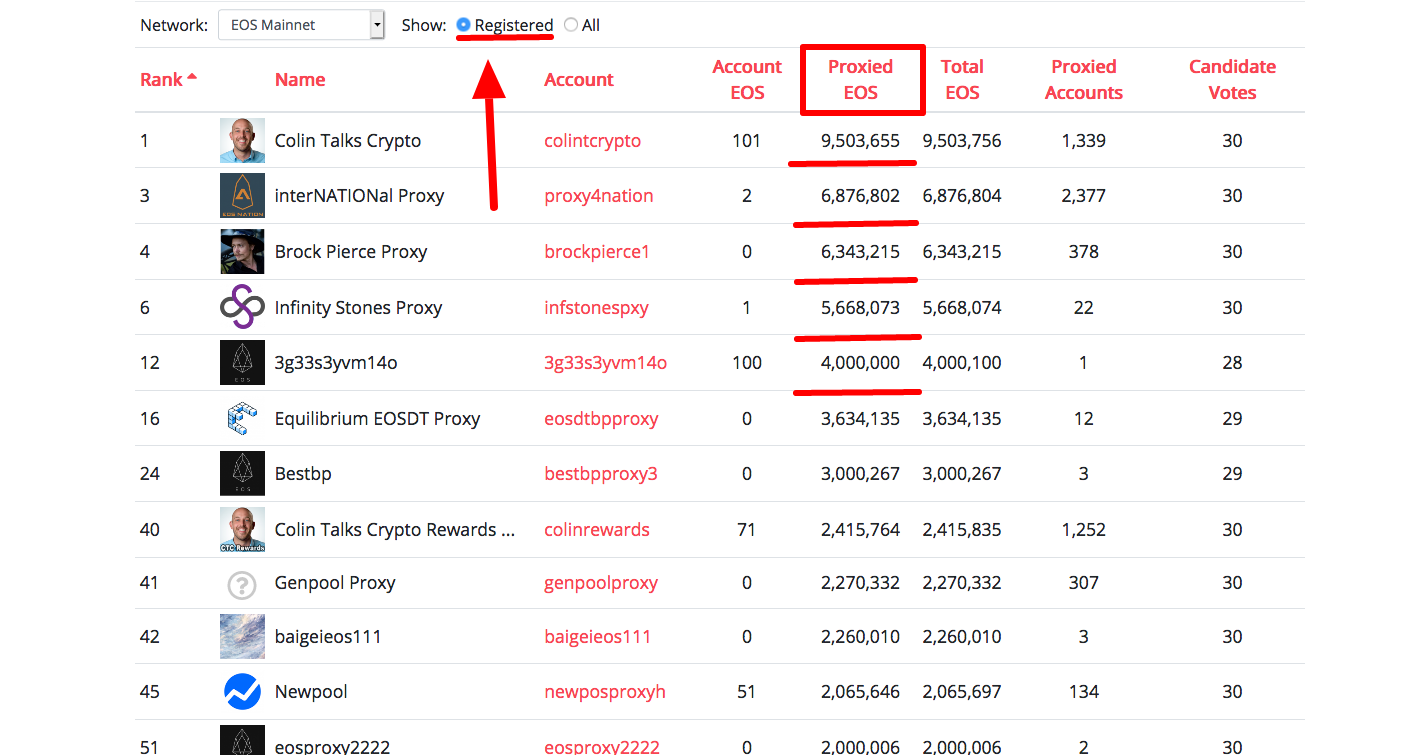Open baigeieos111 account link

click(598, 637)
